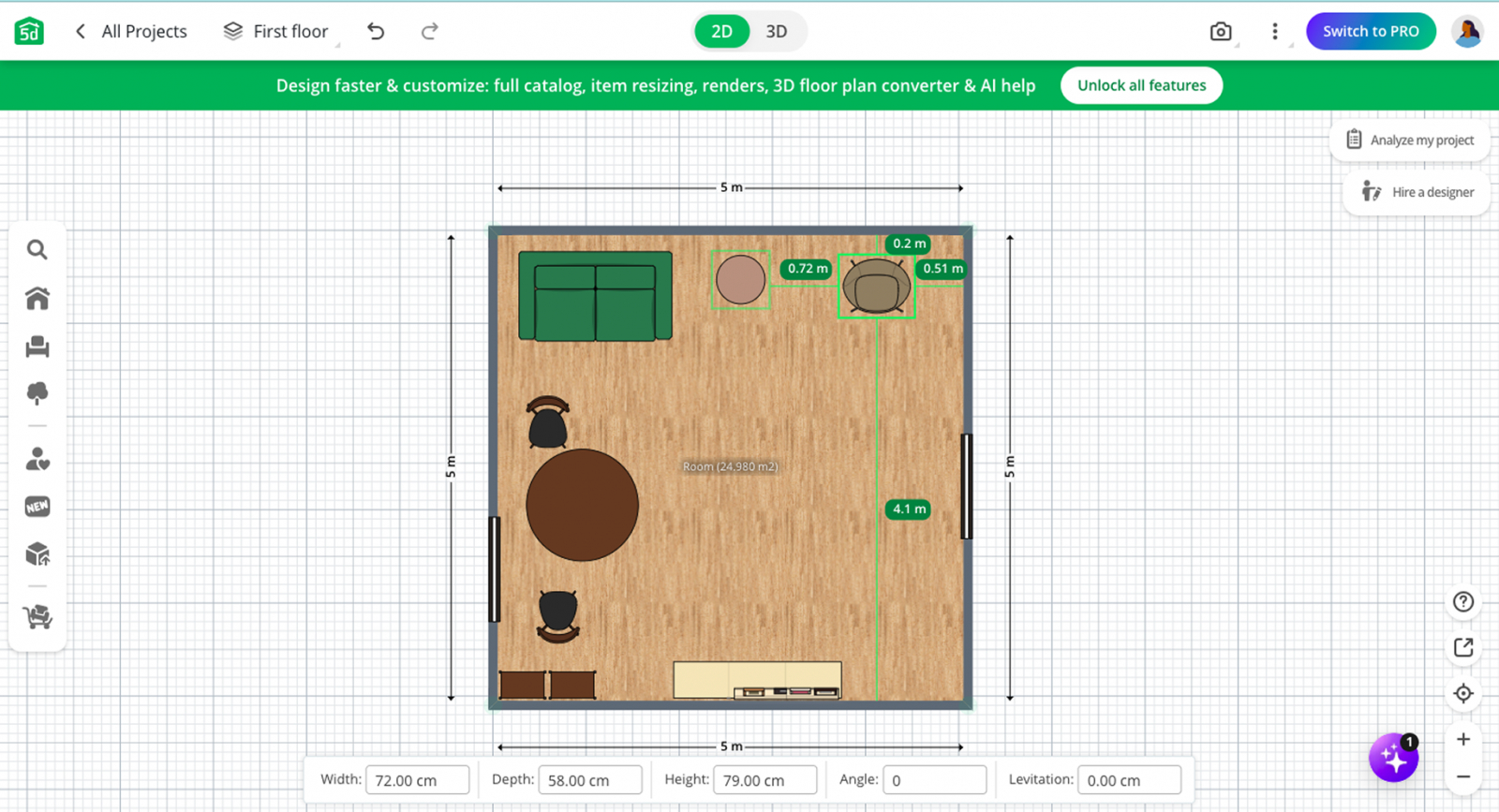Screen dimensions: 1499x812
Task: Open the house construction tool
Action: (x=37, y=298)
